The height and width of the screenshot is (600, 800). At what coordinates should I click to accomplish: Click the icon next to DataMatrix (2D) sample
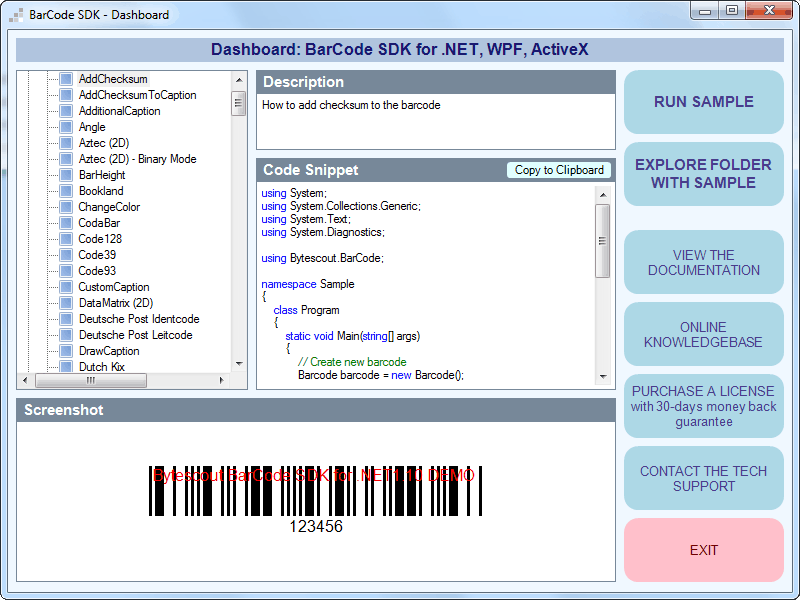coord(66,303)
